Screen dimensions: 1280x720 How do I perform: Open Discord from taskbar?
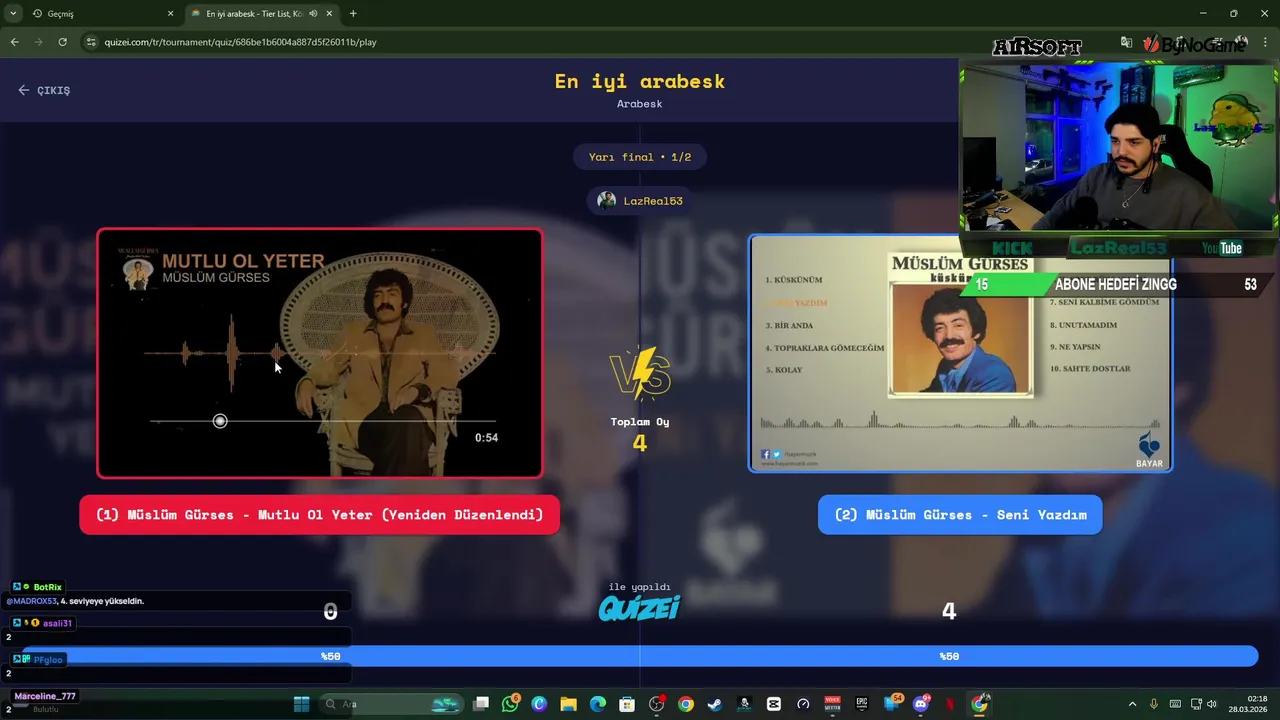click(921, 704)
